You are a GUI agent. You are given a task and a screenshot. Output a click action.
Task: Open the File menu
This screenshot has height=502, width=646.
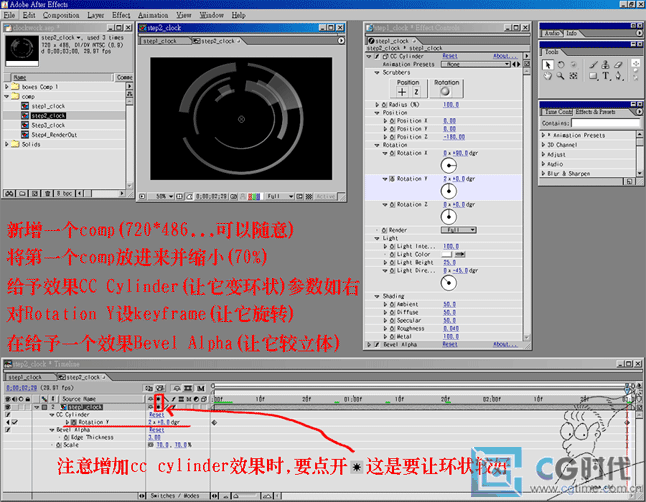9,15
